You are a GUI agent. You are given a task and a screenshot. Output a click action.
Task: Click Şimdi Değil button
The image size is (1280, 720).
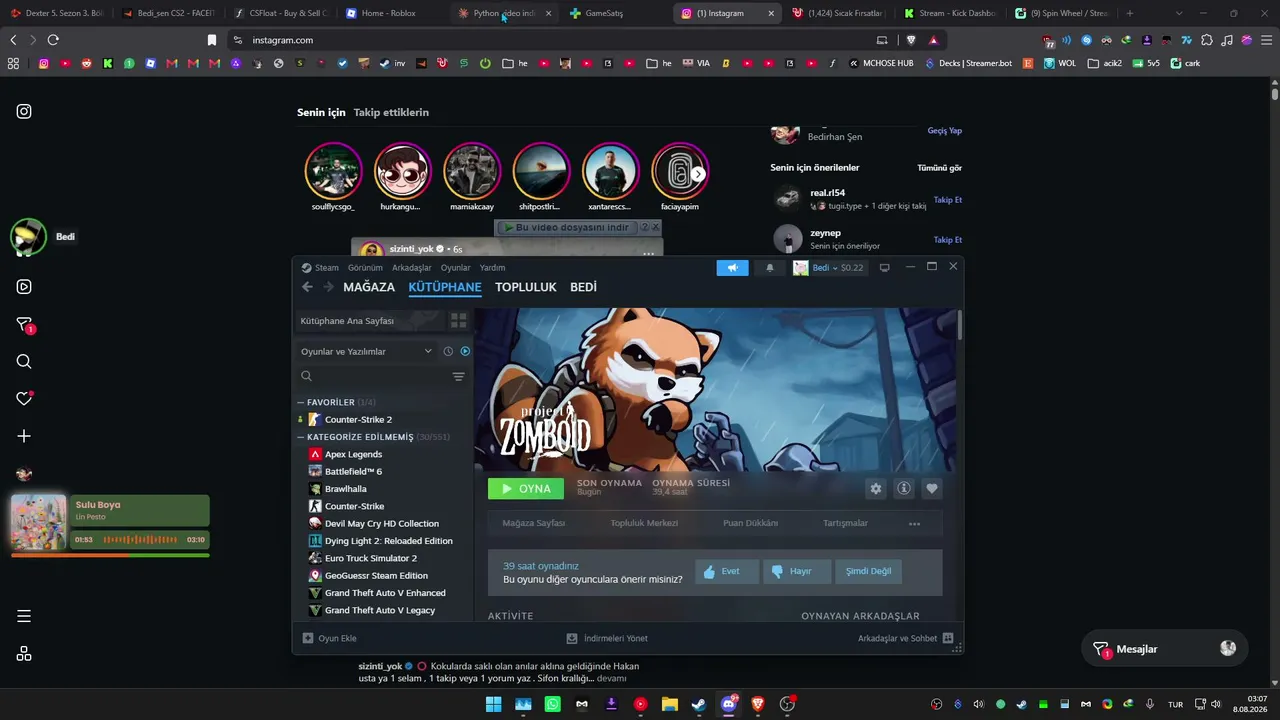click(x=868, y=571)
